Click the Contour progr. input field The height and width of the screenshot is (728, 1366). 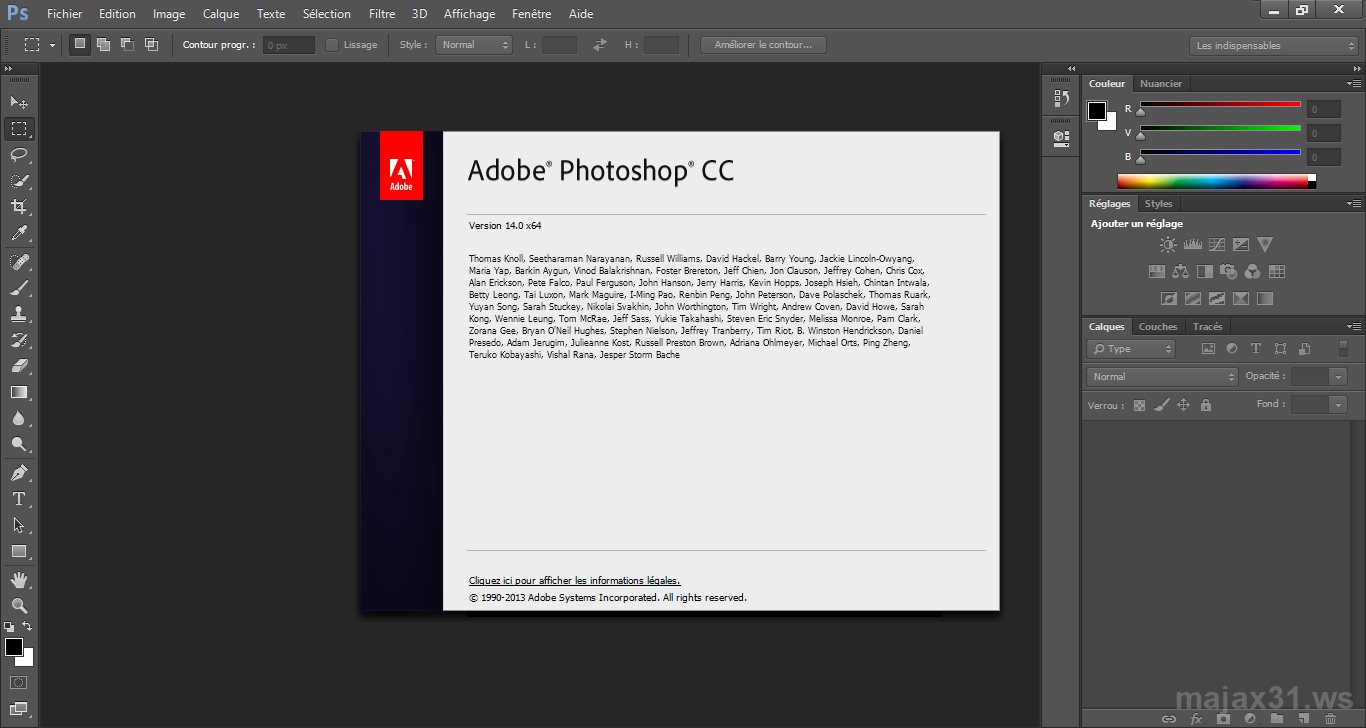pos(289,45)
